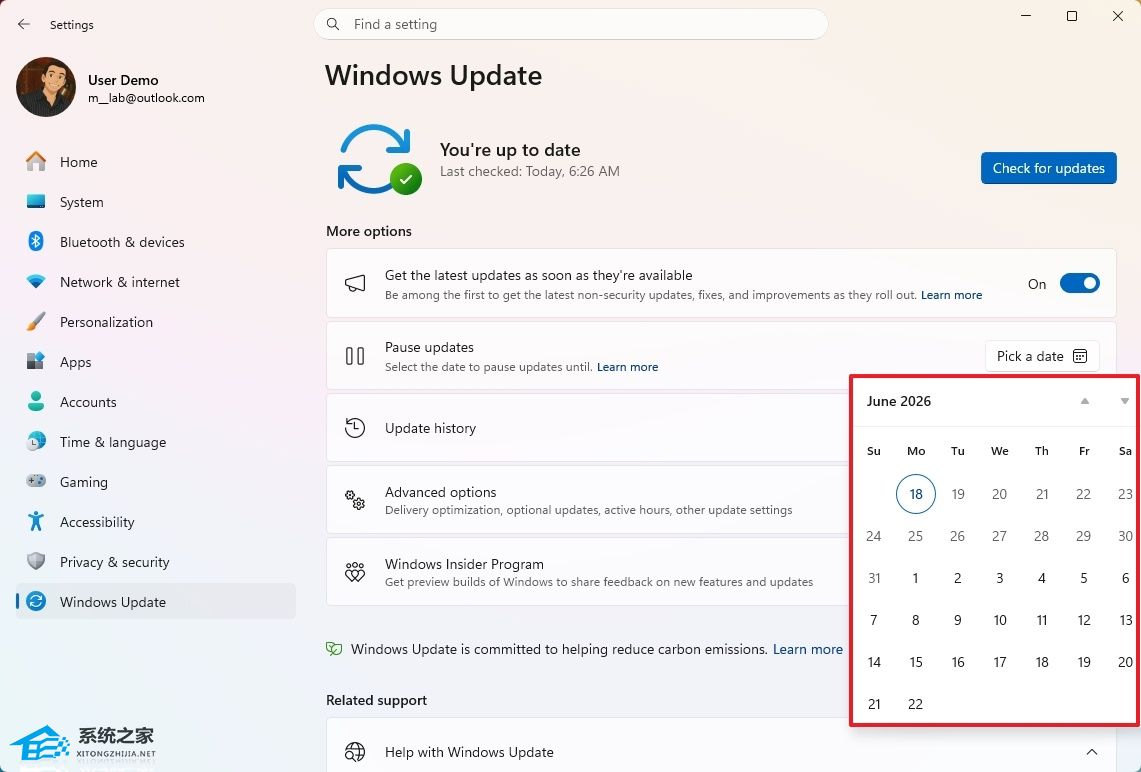Open Privacy & security page
This screenshot has height=772, width=1141.
pyautogui.click(x=156, y=562)
